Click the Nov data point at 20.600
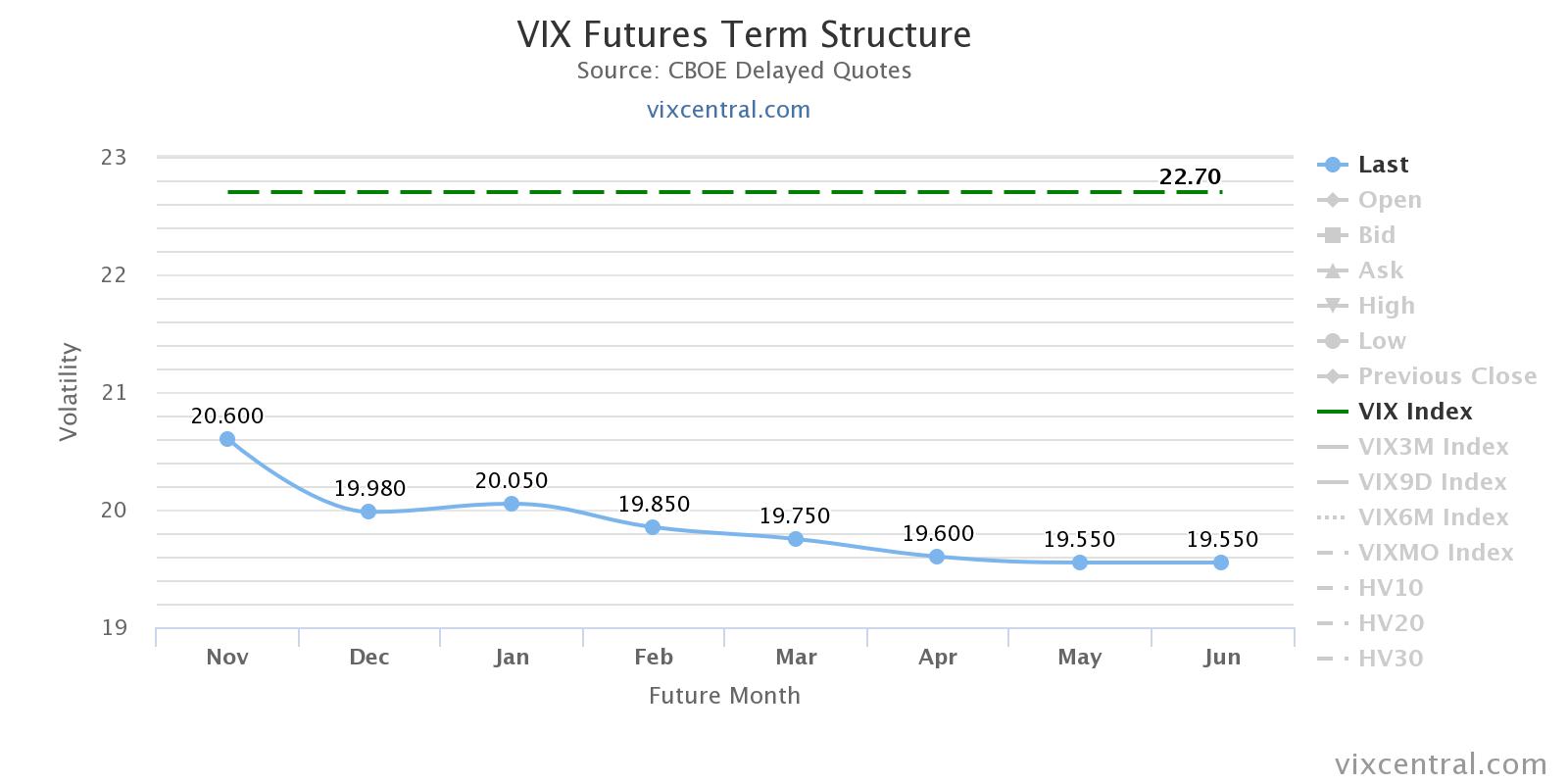The image size is (1568, 784). click(227, 439)
